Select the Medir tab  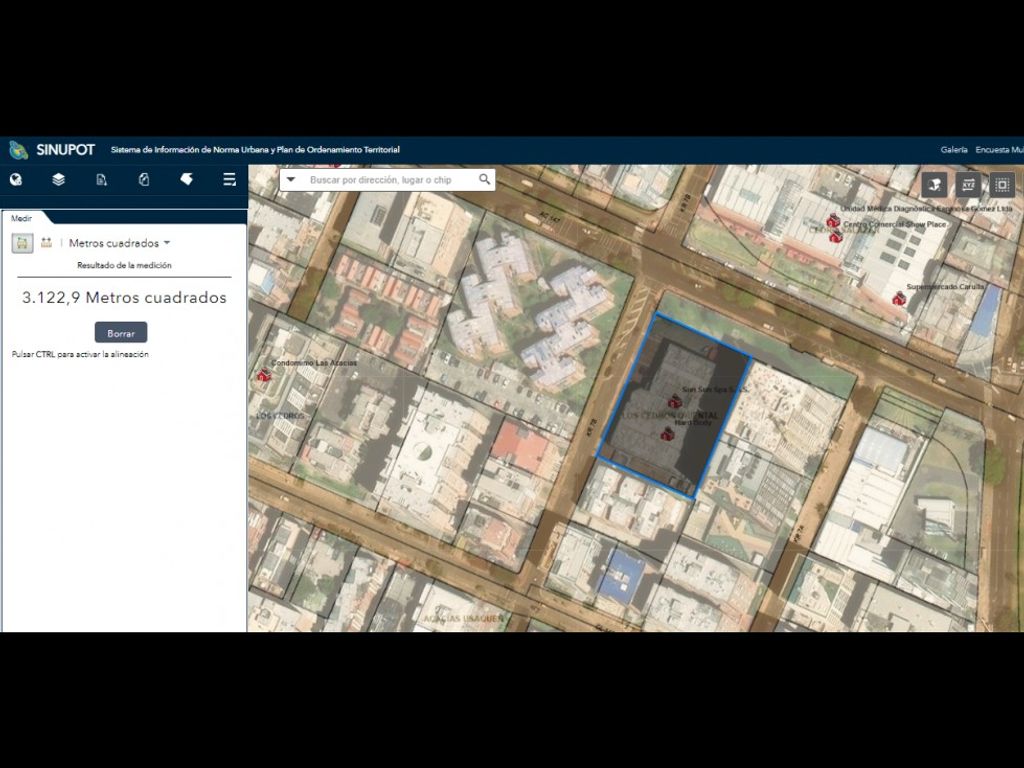[21, 217]
